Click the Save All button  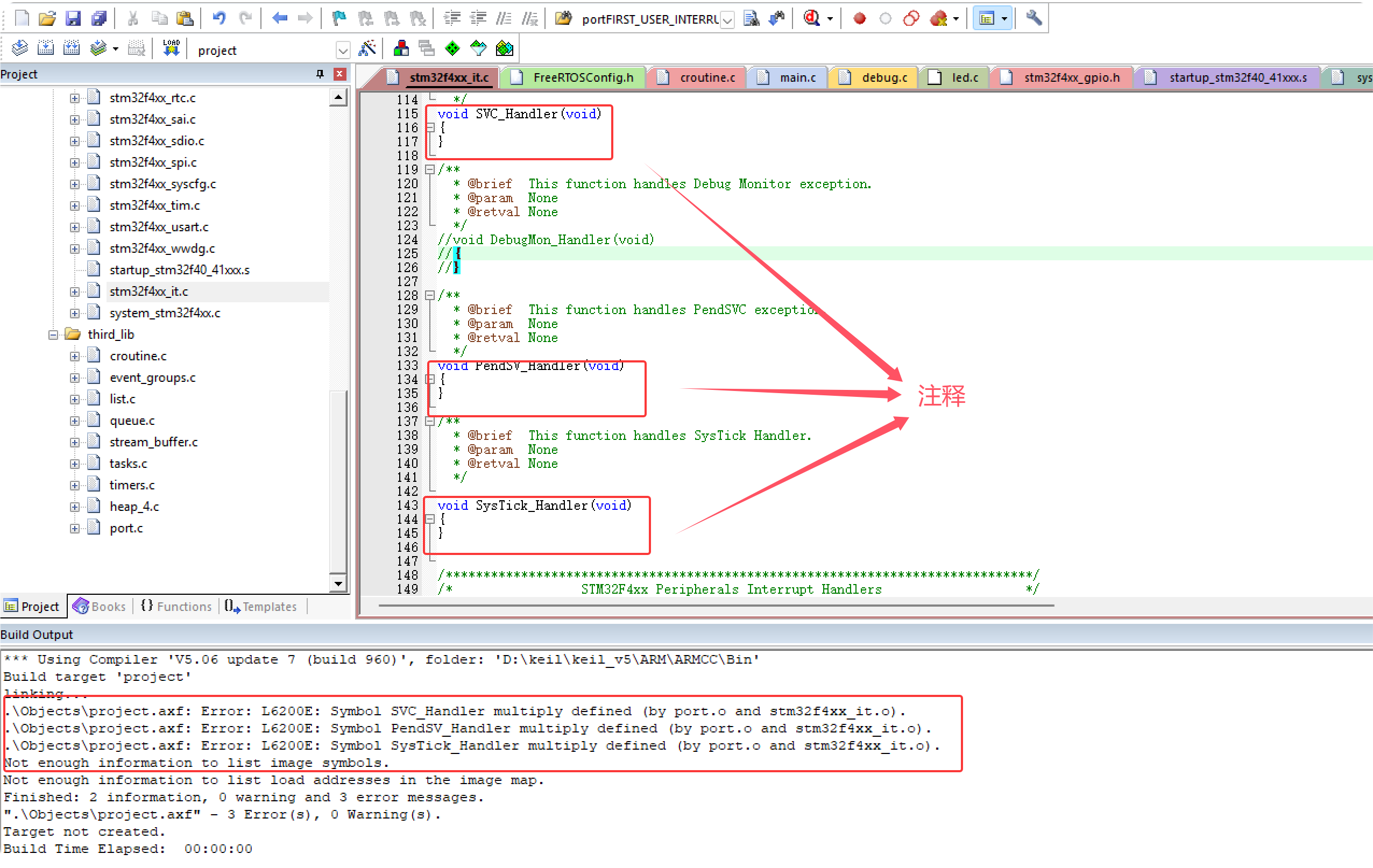(x=99, y=18)
